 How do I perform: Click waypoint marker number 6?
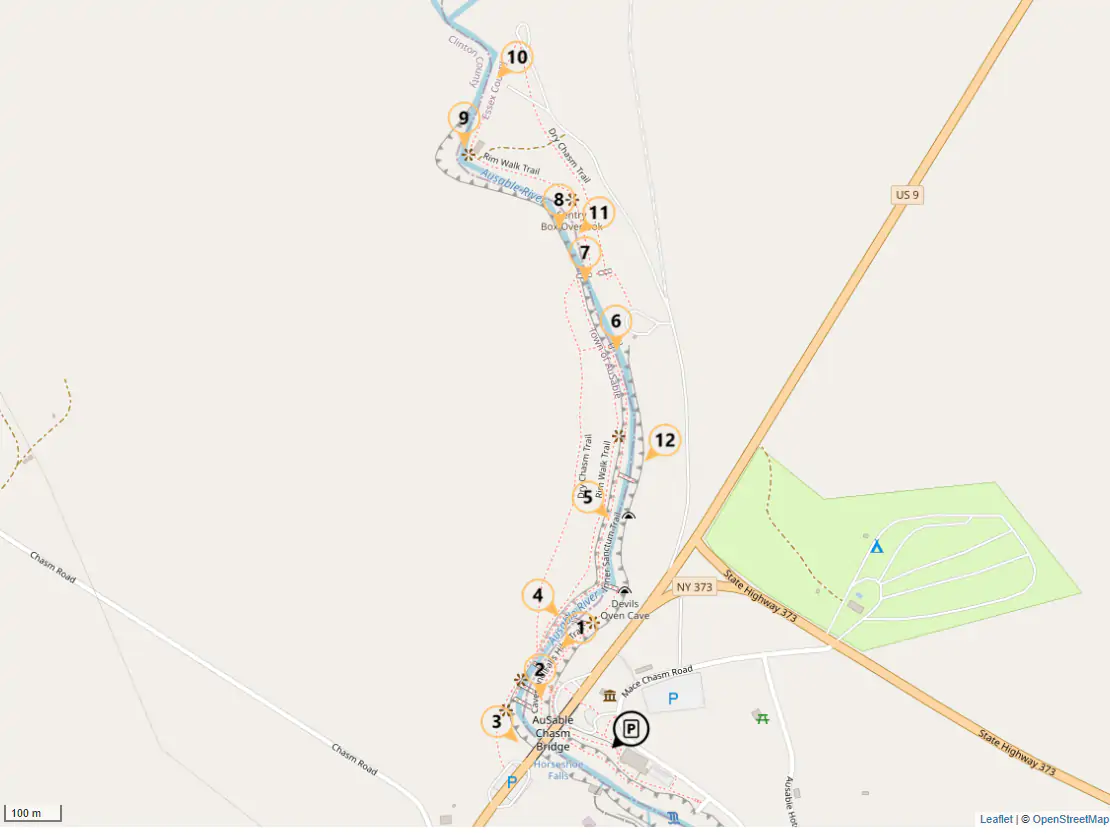pos(616,323)
